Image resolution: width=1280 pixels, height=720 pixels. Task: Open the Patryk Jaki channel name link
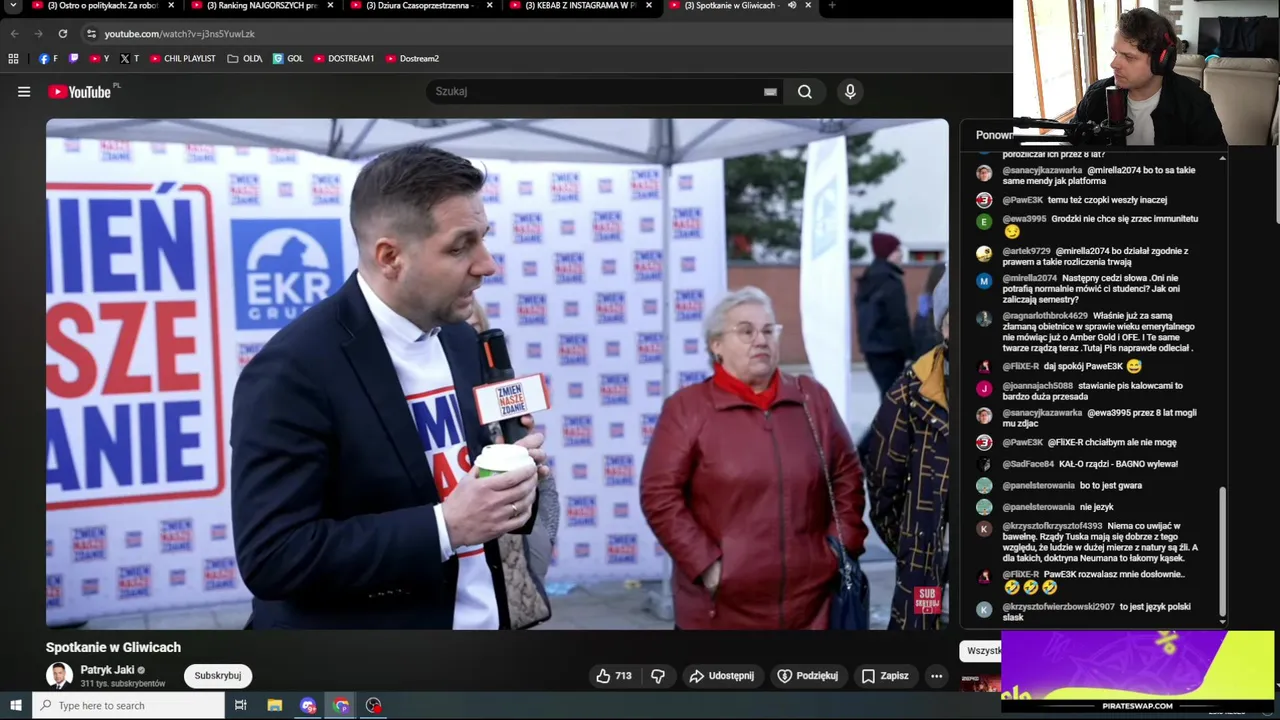pyautogui.click(x=107, y=670)
